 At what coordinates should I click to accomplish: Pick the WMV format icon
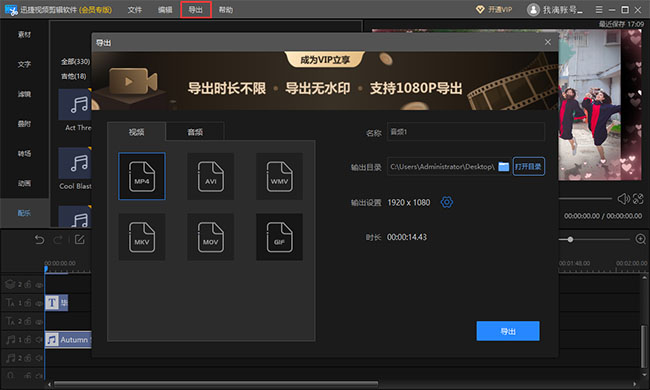coord(279,176)
